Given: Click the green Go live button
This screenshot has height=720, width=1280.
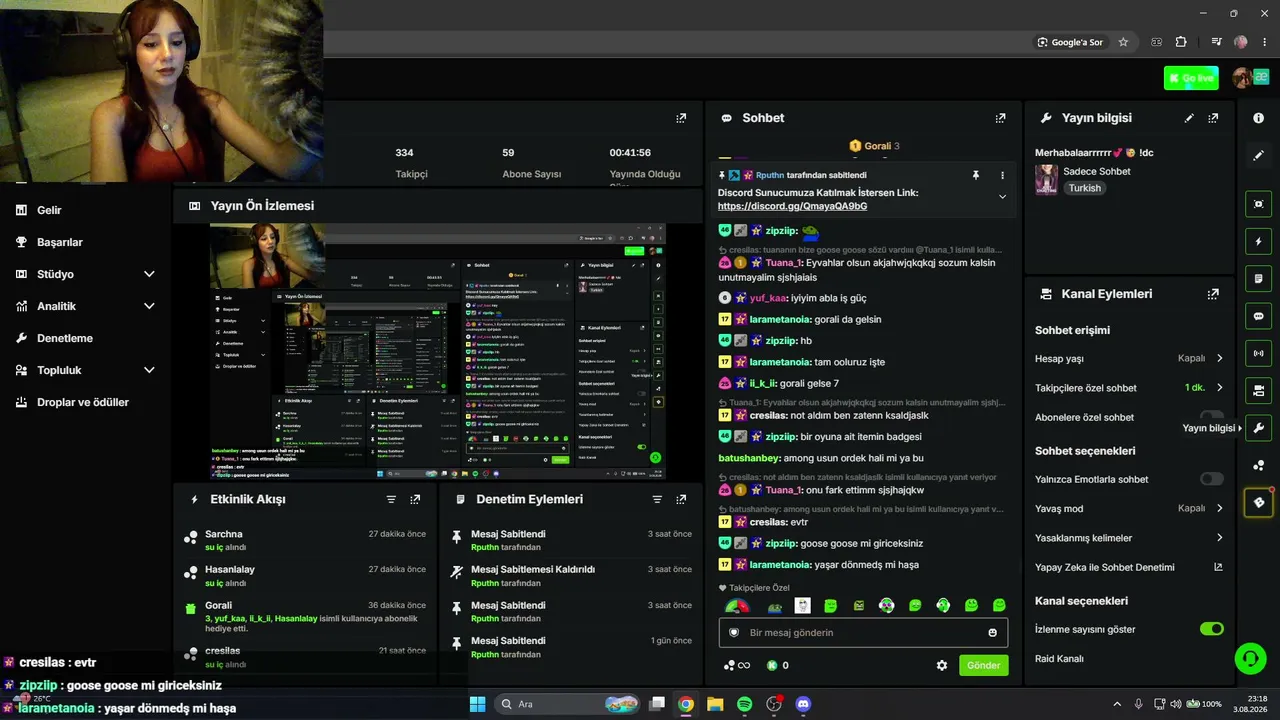Looking at the screenshot, I should click(1191, 78).
